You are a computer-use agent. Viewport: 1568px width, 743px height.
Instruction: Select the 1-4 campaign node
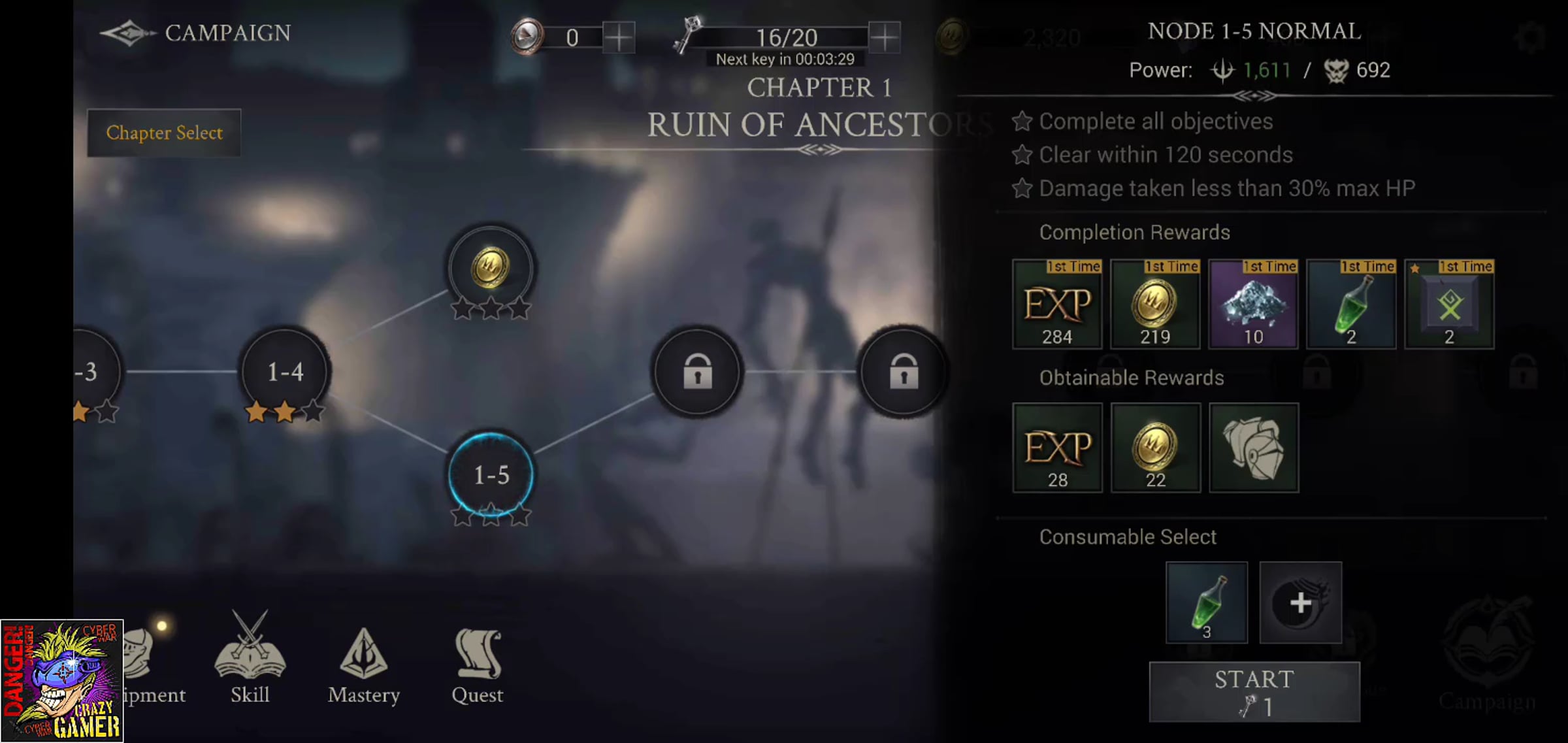pyautogui.click(x=286, y=371)
